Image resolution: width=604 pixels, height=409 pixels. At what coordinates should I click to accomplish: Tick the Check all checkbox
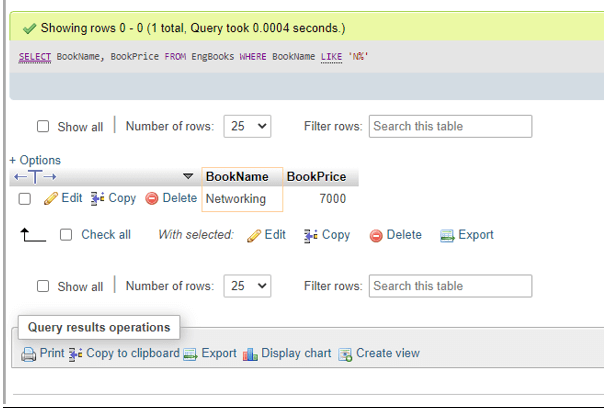coord(66,235)
